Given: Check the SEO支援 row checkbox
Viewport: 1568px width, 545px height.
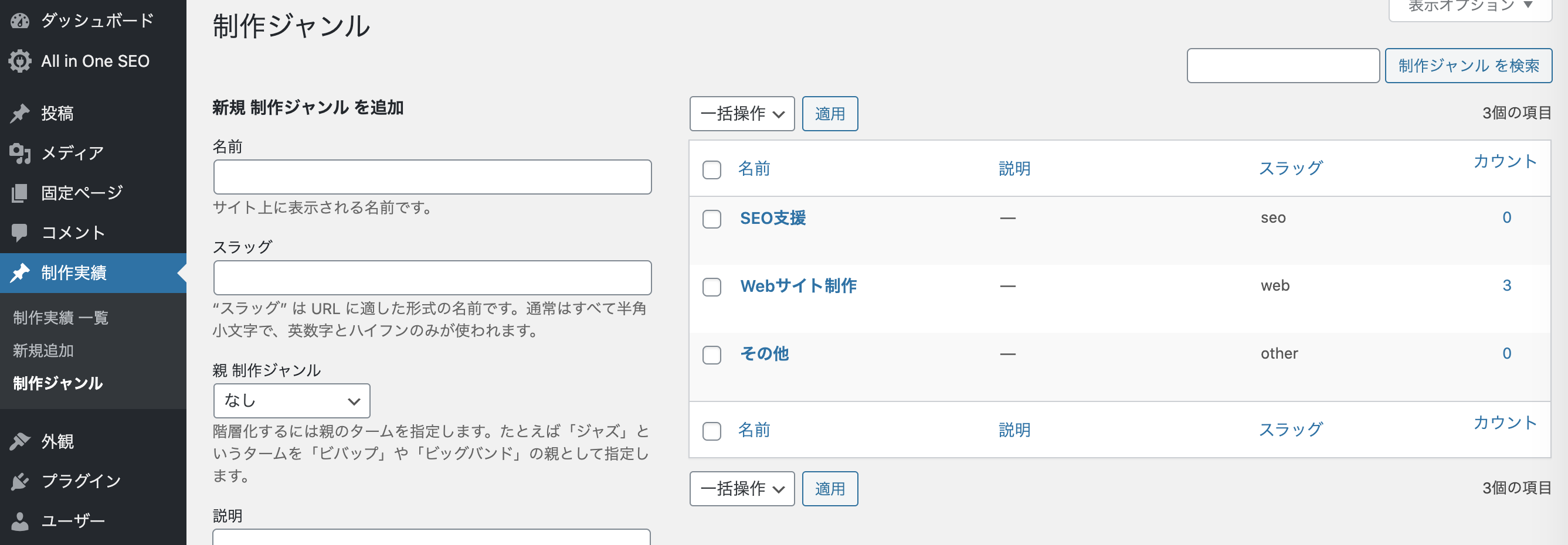Looking at the screenshot, I should click(711, 219).
